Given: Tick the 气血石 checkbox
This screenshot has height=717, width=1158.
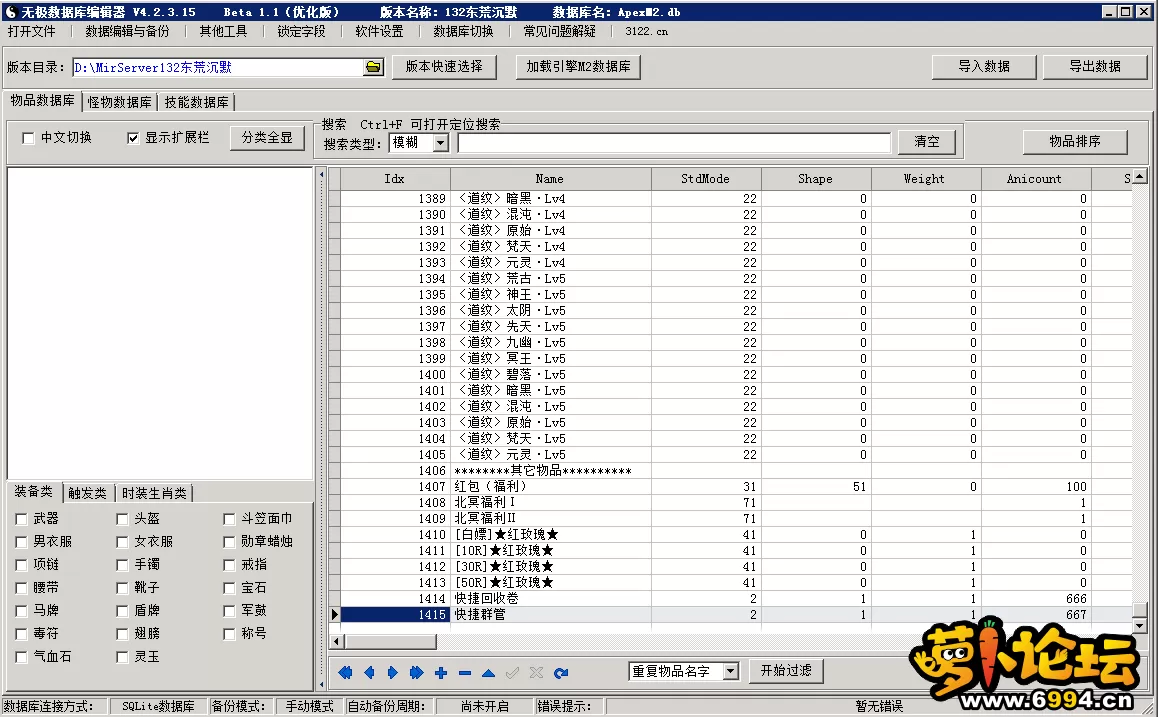Looking at the screenshot, I should (x=21, y=656).
